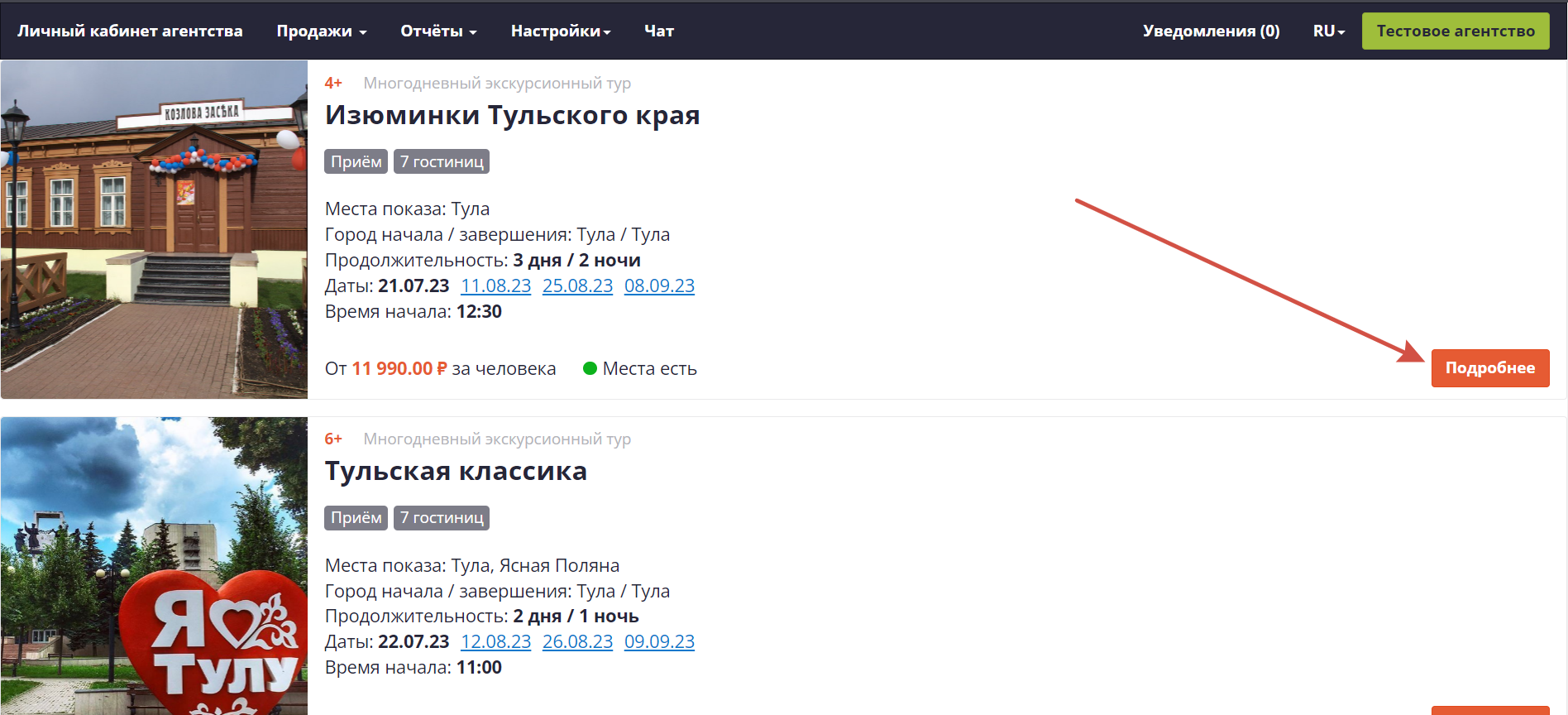Click Приём tag under Тульская классика
The image size is (1568, 715).
click(x=356, y=518)
